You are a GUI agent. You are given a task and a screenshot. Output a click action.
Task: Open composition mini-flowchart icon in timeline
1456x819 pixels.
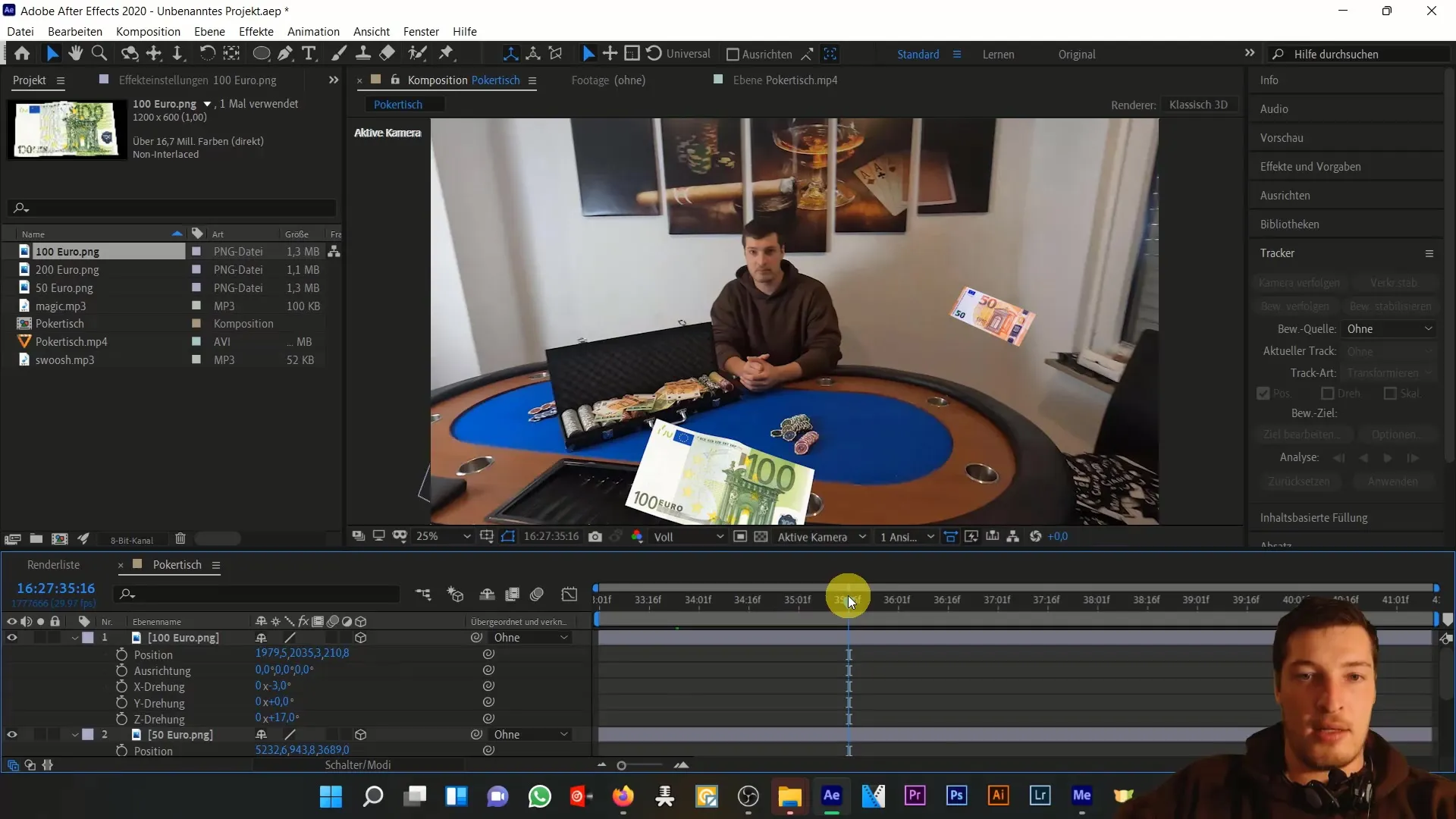tap(423, 595)
